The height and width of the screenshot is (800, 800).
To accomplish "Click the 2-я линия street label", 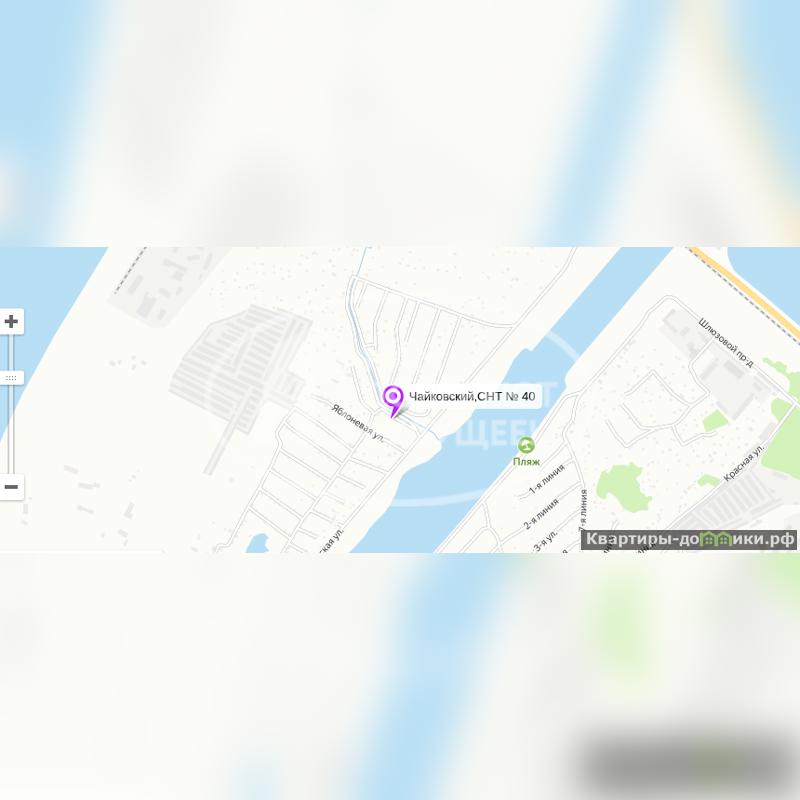I will pos(541,514).
